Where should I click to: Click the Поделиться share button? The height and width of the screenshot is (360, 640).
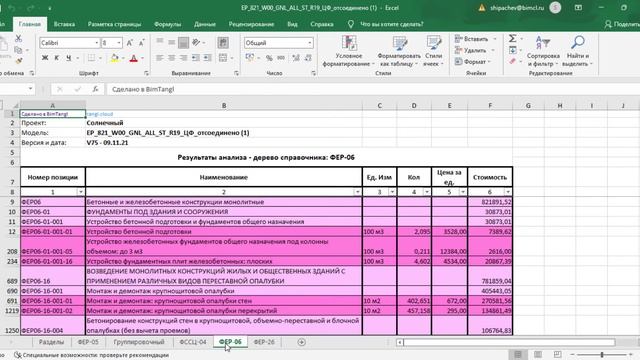[x=622, y=24]
